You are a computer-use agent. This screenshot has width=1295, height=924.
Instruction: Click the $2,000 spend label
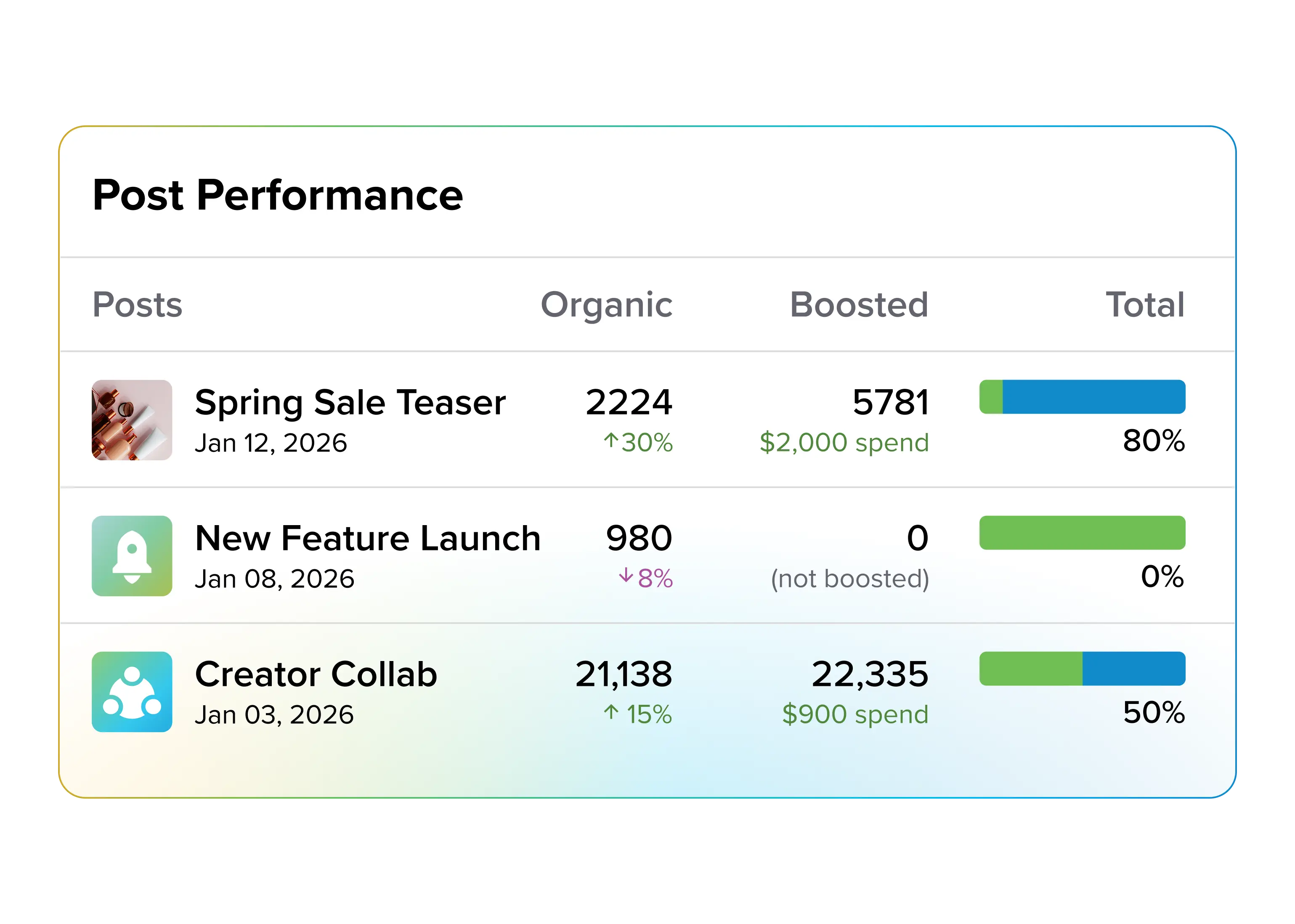(844, 443)
